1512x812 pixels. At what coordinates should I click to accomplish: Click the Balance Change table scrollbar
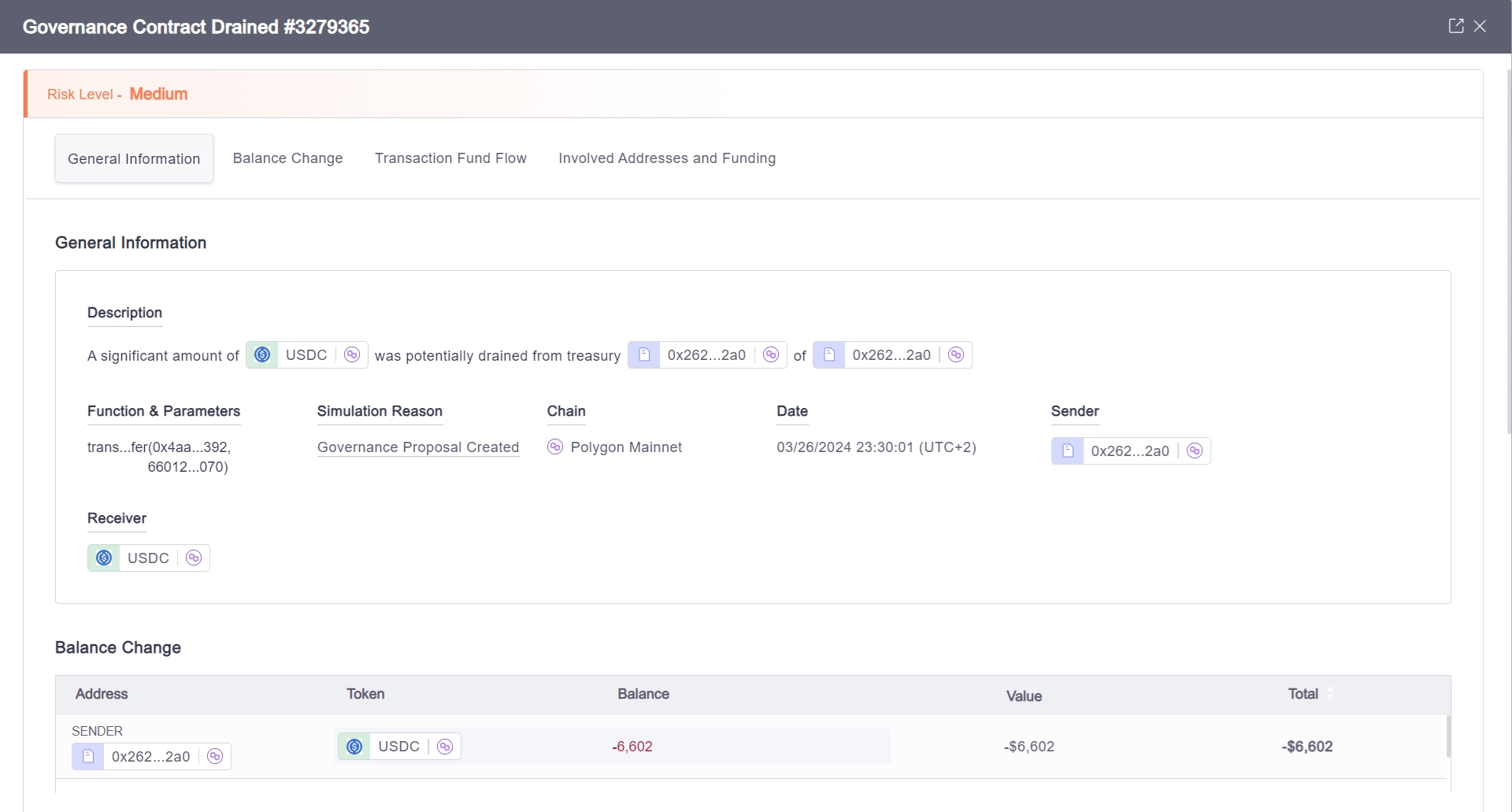1447,736
